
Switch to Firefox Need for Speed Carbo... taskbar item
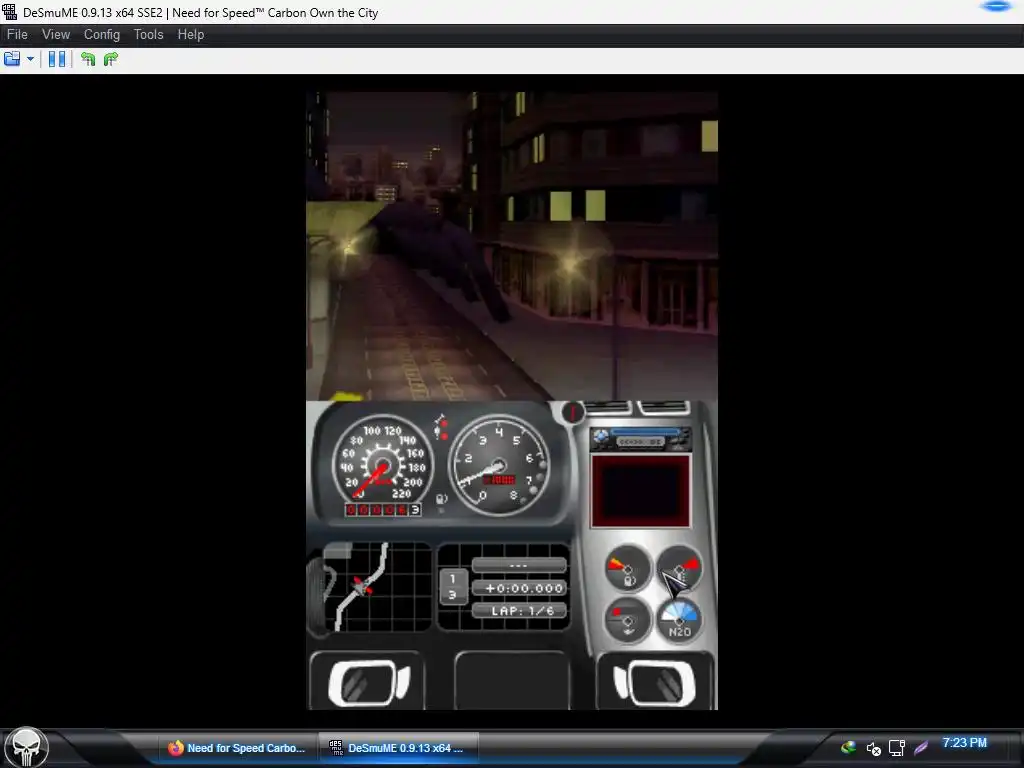tap(236, 748)
